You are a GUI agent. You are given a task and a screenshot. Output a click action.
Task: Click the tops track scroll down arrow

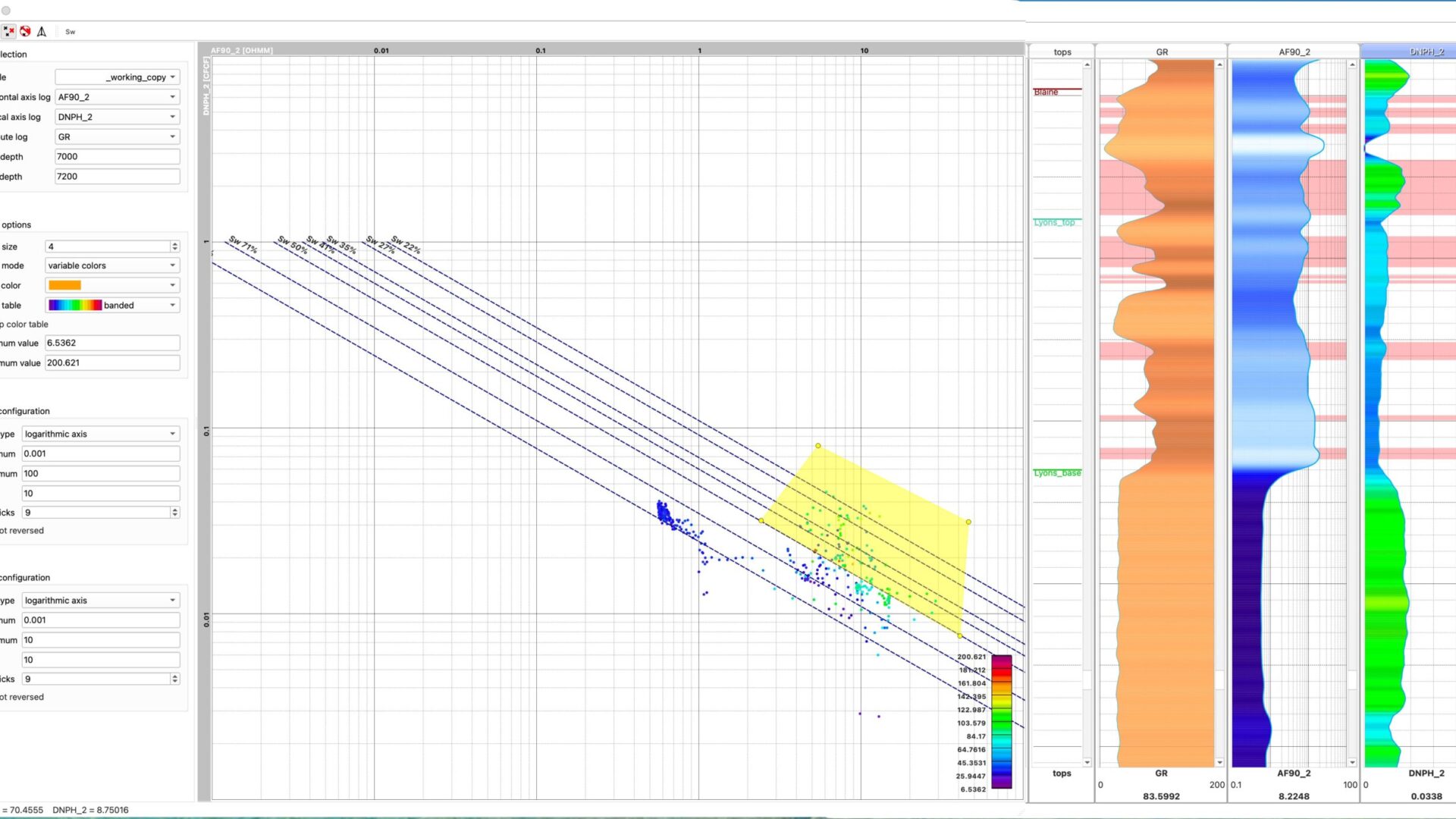click(x=1087, y=762)
